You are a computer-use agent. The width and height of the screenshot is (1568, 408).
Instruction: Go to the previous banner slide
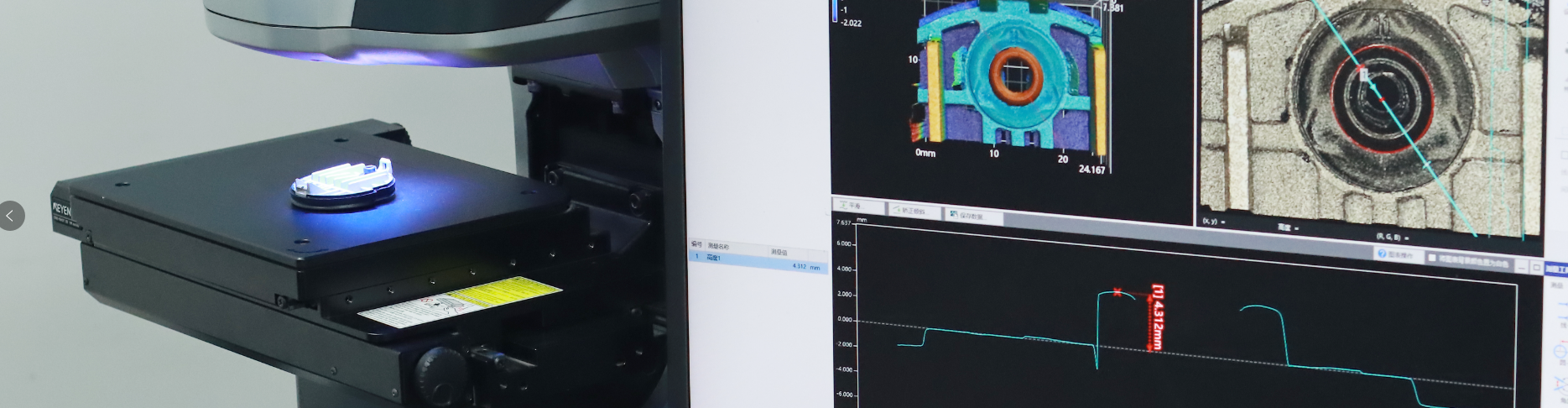click(x=11, y=216)
